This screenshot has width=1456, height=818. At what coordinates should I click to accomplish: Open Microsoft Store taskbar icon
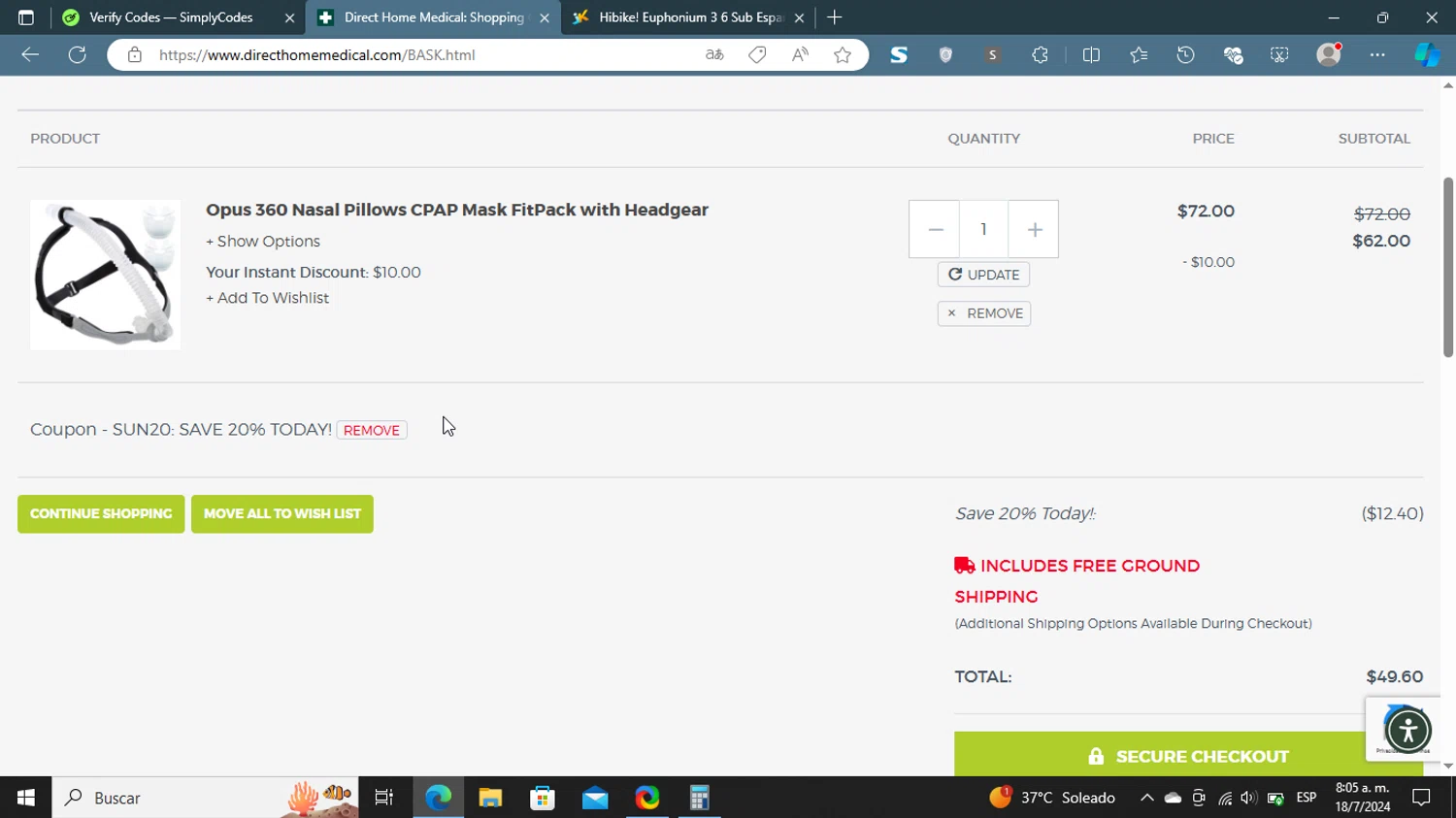[x=543, y=798]
